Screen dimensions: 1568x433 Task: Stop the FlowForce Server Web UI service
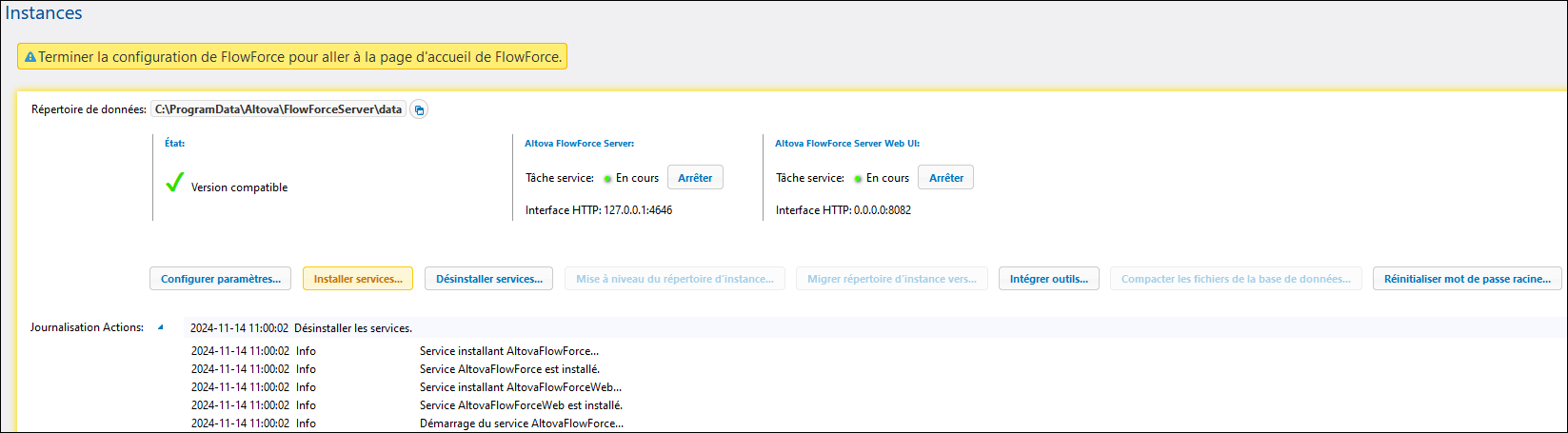pos(945,178)
